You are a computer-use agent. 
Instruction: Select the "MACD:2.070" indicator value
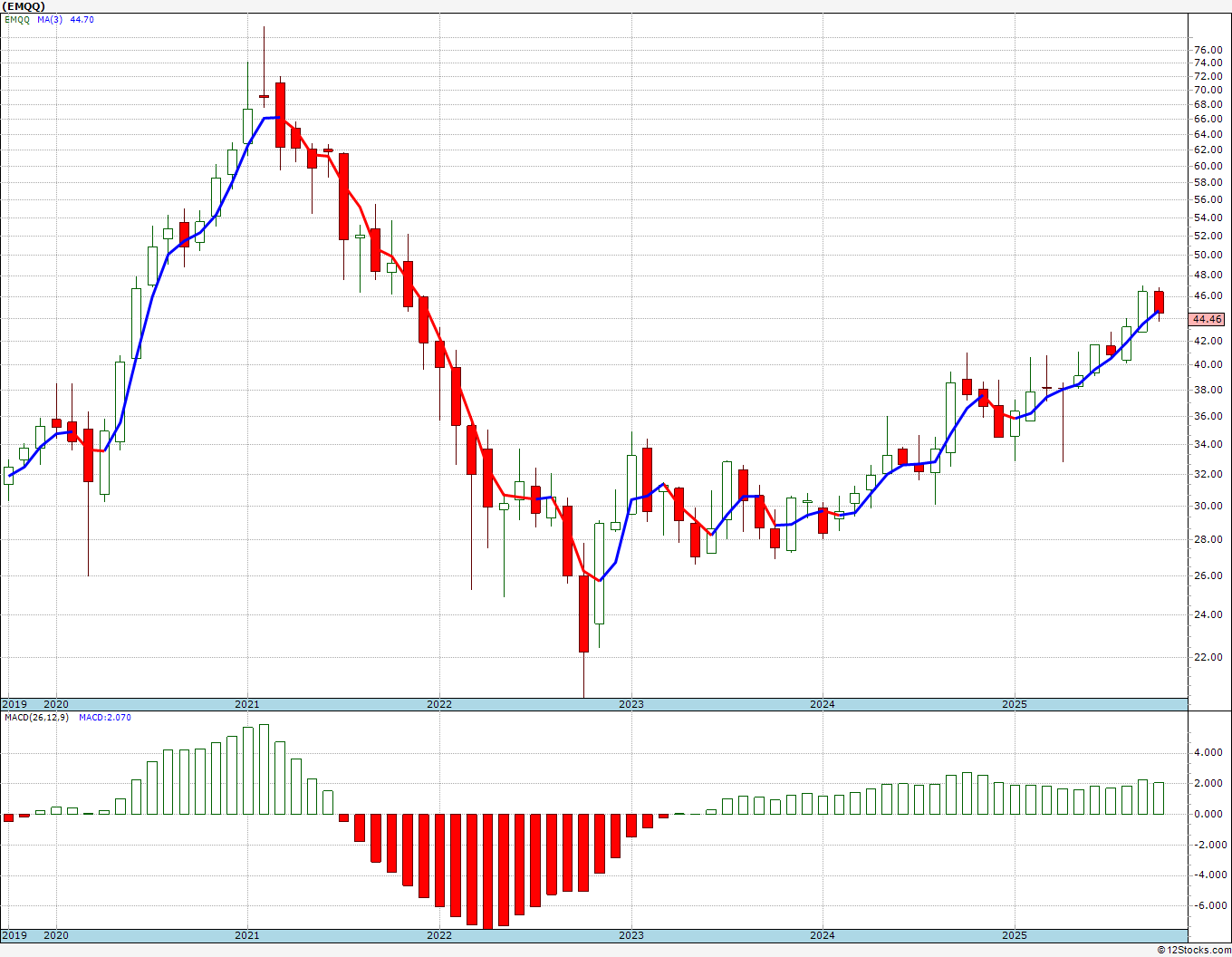coord(105,717)
